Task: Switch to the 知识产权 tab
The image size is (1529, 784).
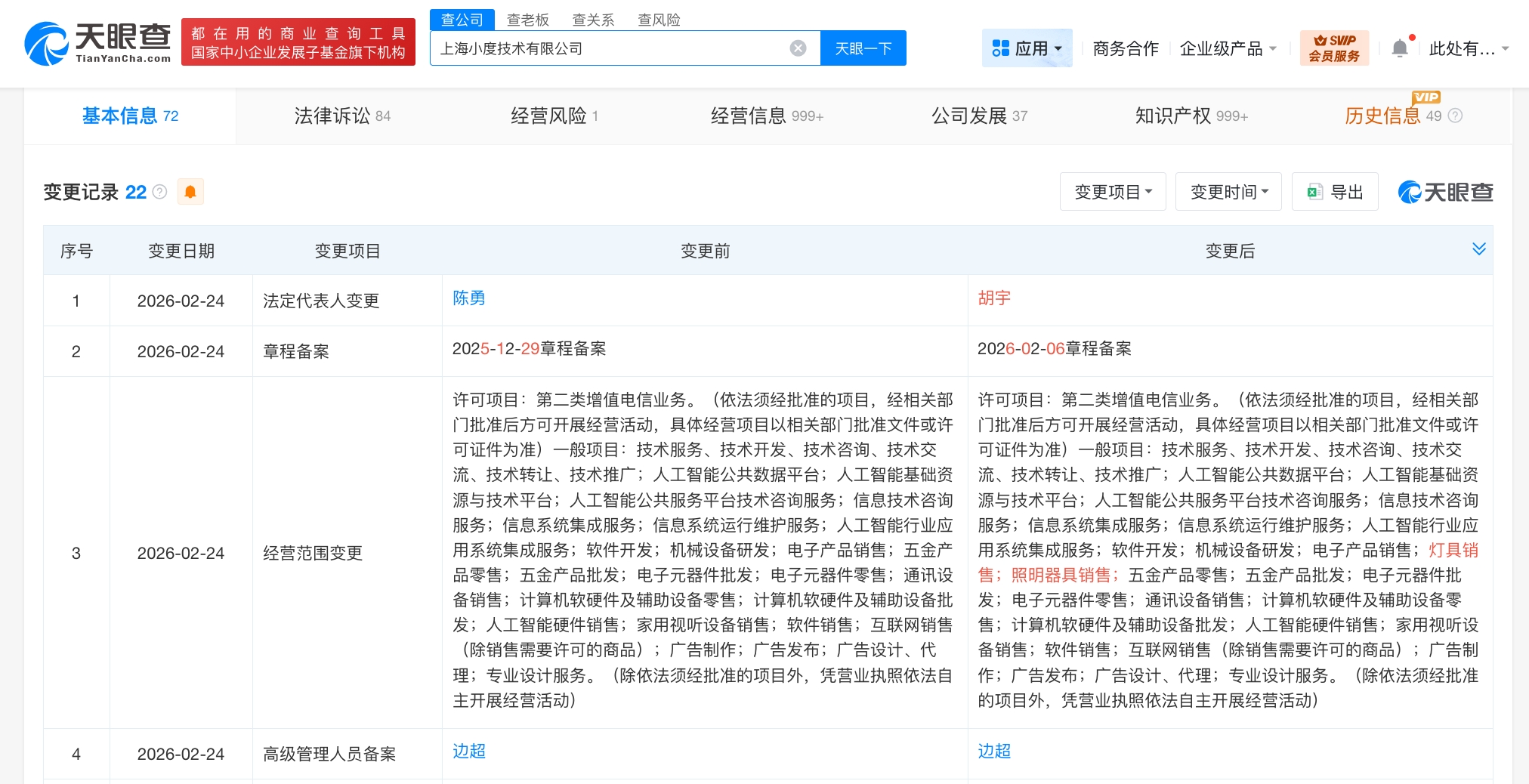Action: click(1191, 116)
